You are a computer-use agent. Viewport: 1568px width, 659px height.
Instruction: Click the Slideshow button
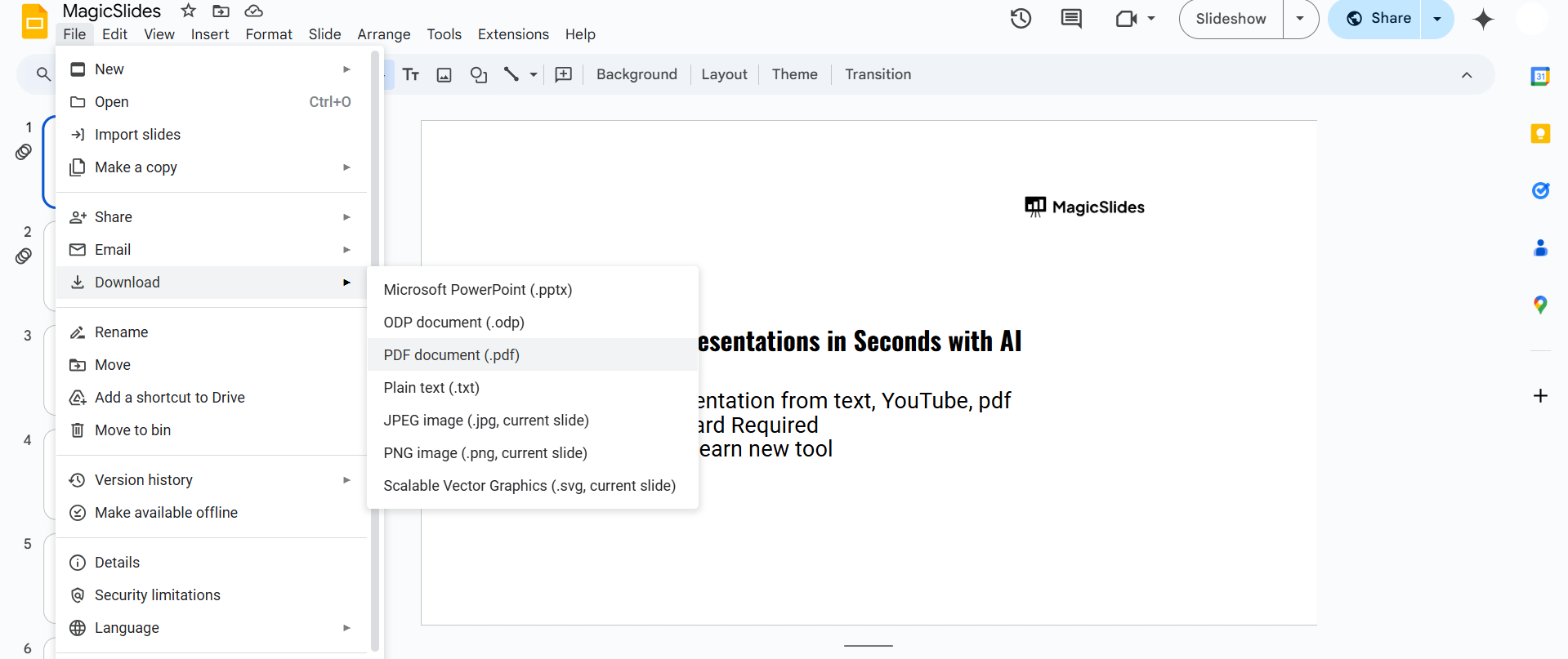[1231, 19]
